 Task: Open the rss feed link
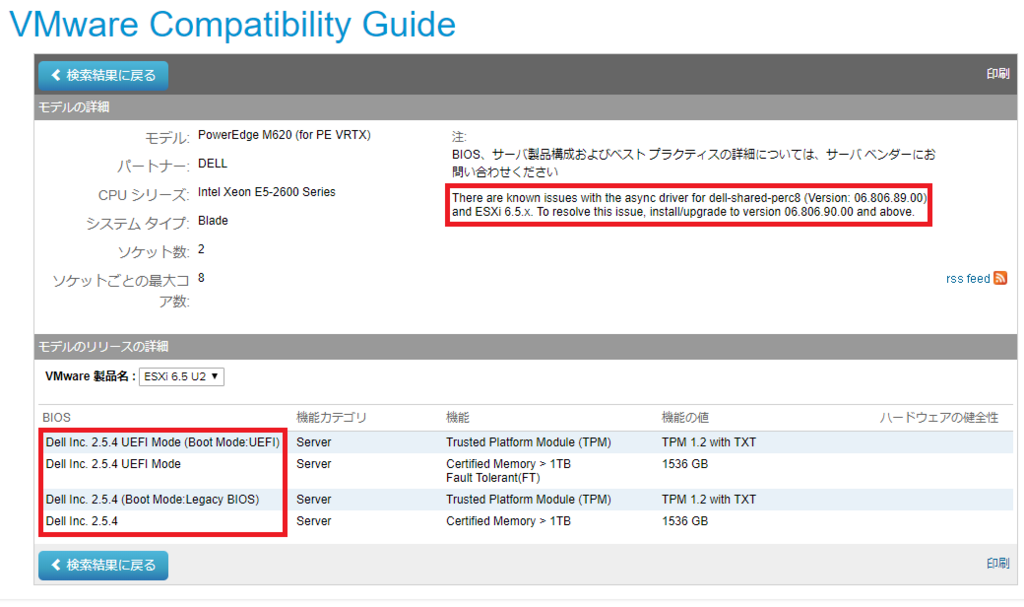(968, 279)
